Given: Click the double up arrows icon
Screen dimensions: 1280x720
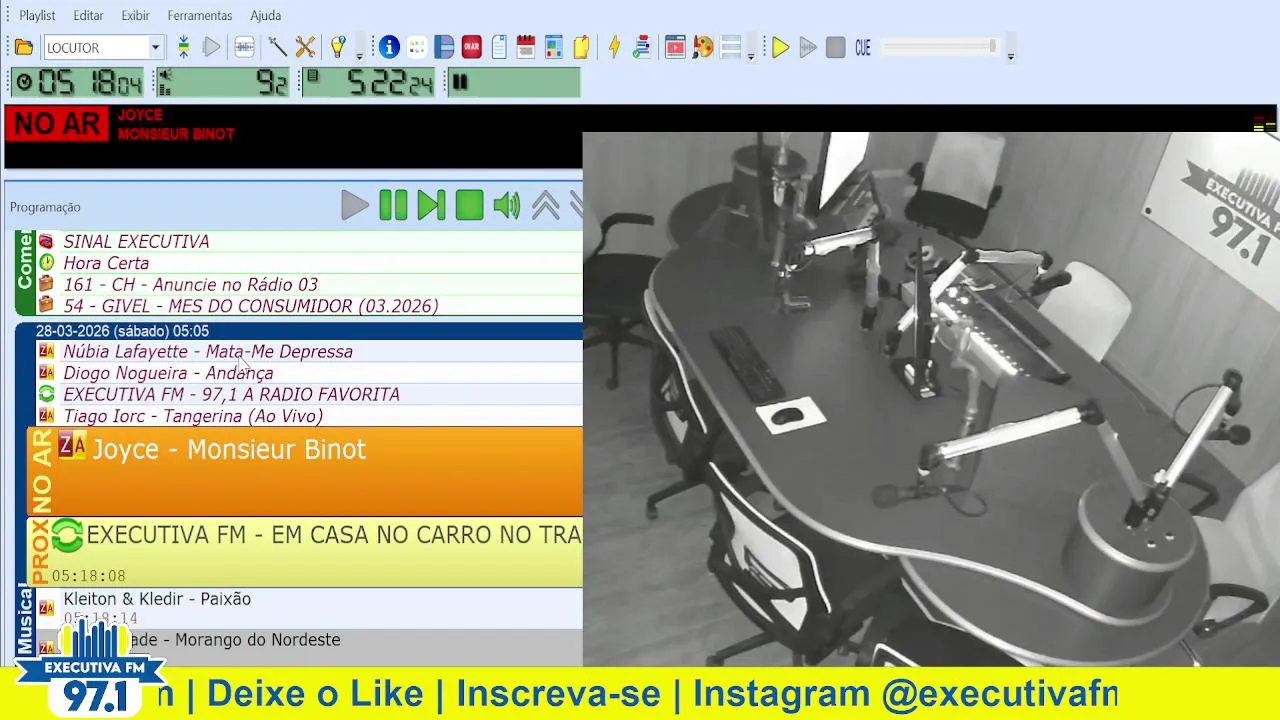Looking at the screenshot, I should (x=545, y=205).
